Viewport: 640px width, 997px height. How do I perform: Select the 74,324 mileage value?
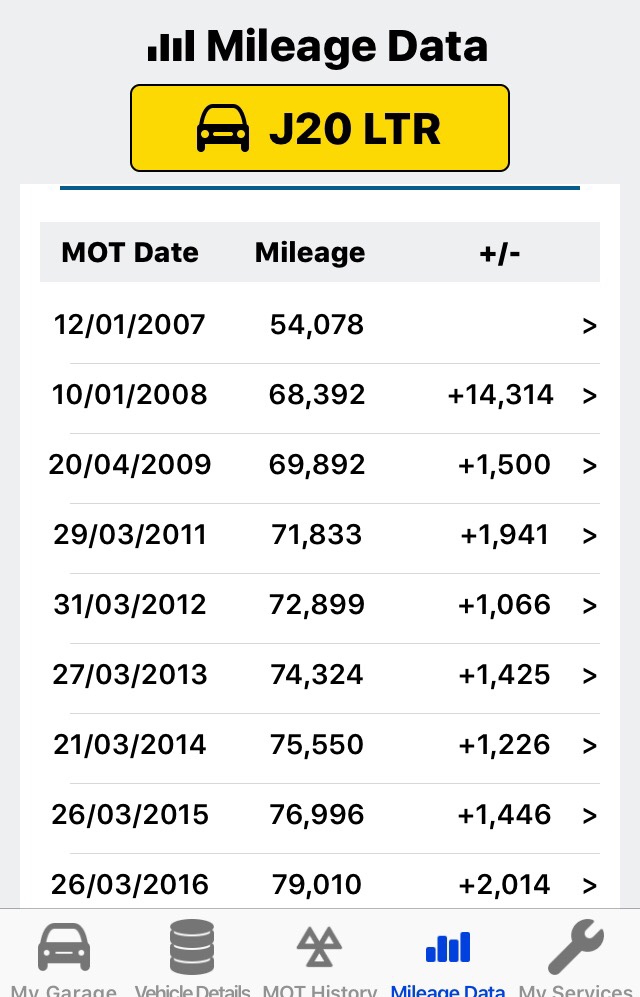pyautogui.click(x=317, y=675)
